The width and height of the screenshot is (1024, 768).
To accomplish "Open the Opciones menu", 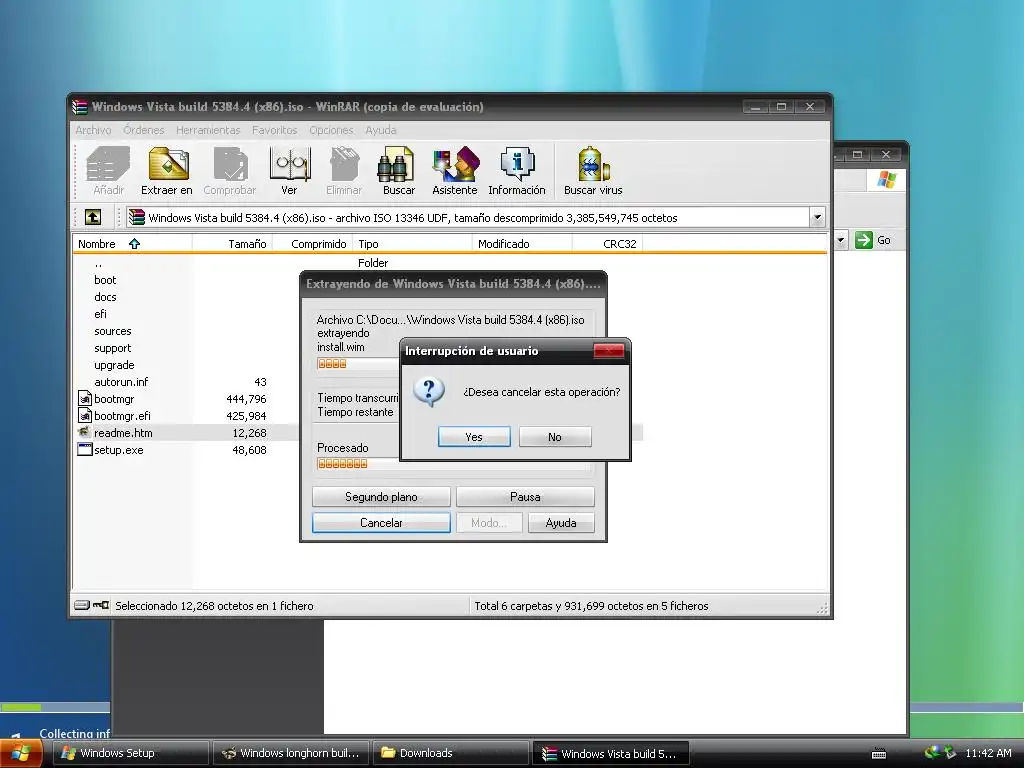I will click(331, 130).
